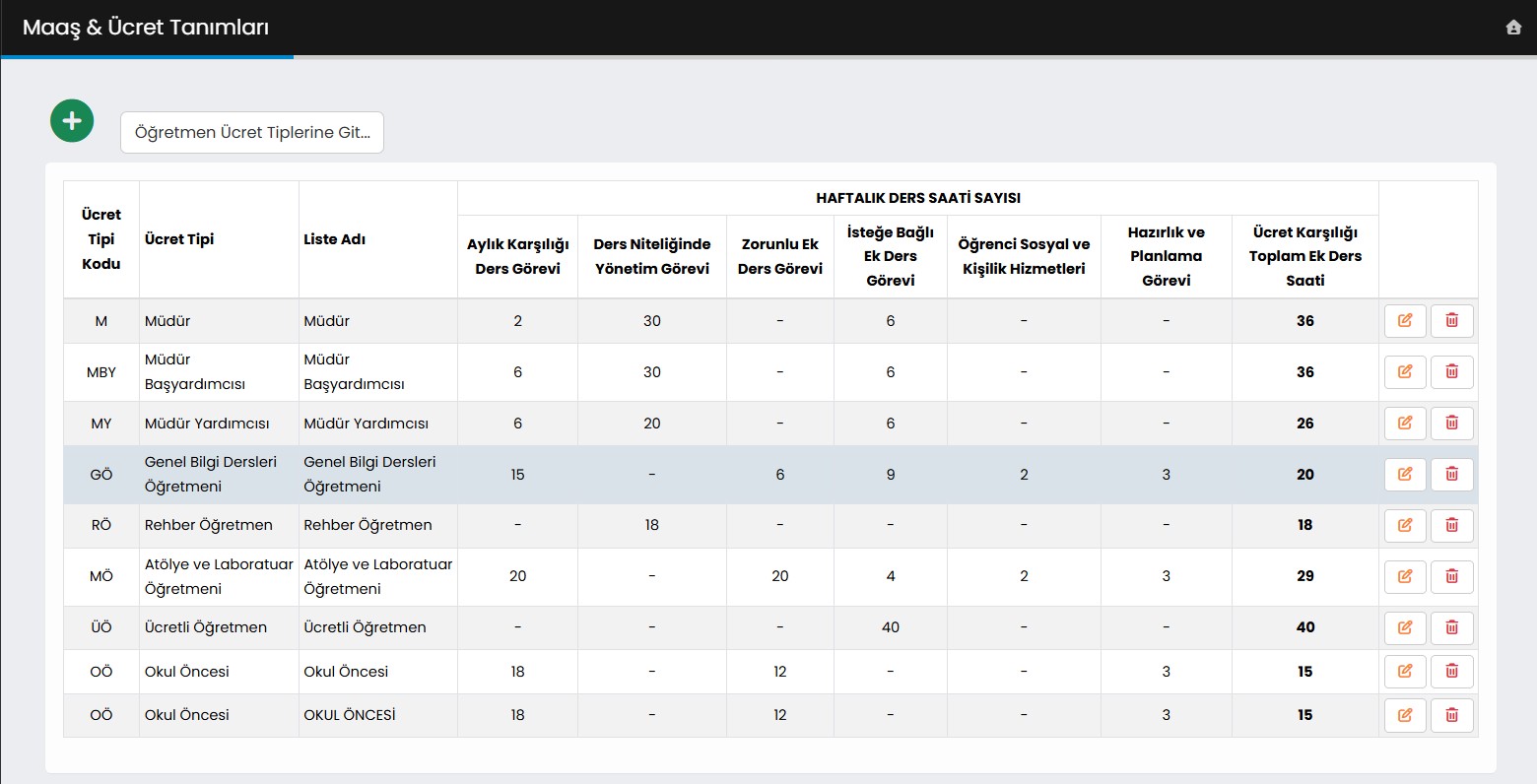Image resolution: width=1537 pixels, height=784 pixels.
Task: Click the Zorunlu Ek Ders Görevi header
Action: point(780,256)
